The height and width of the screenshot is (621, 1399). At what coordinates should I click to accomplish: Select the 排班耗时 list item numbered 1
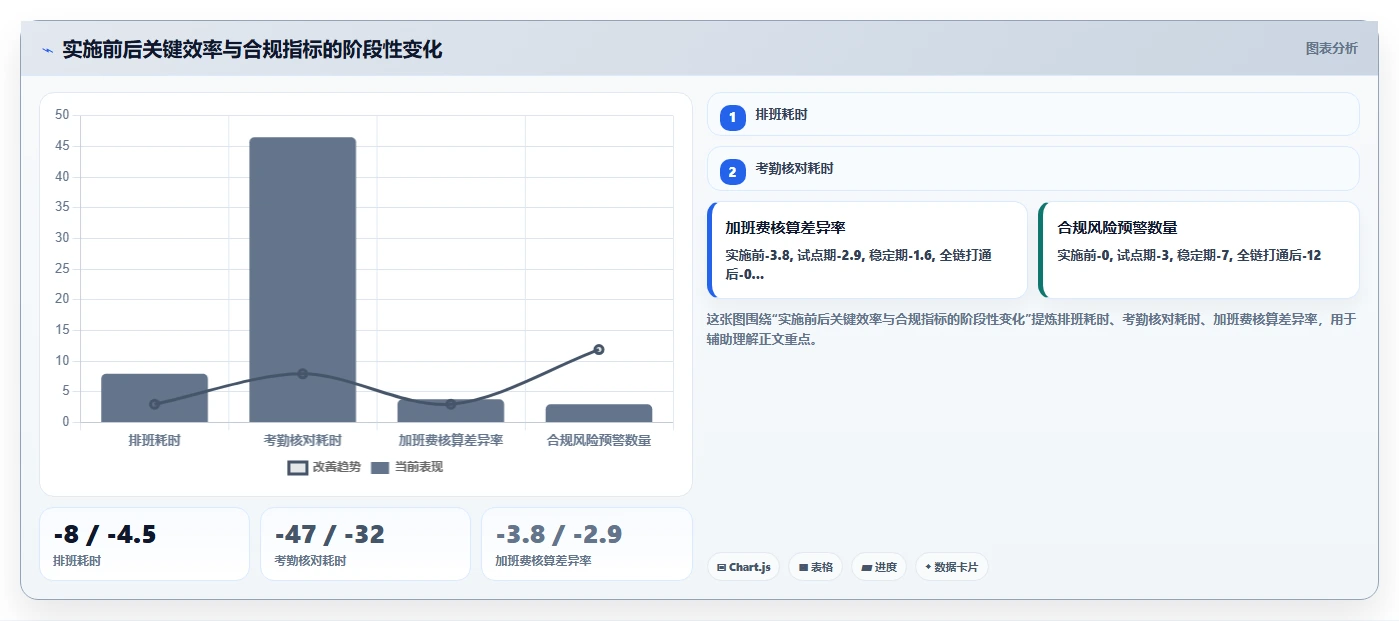coord(1033,114)
